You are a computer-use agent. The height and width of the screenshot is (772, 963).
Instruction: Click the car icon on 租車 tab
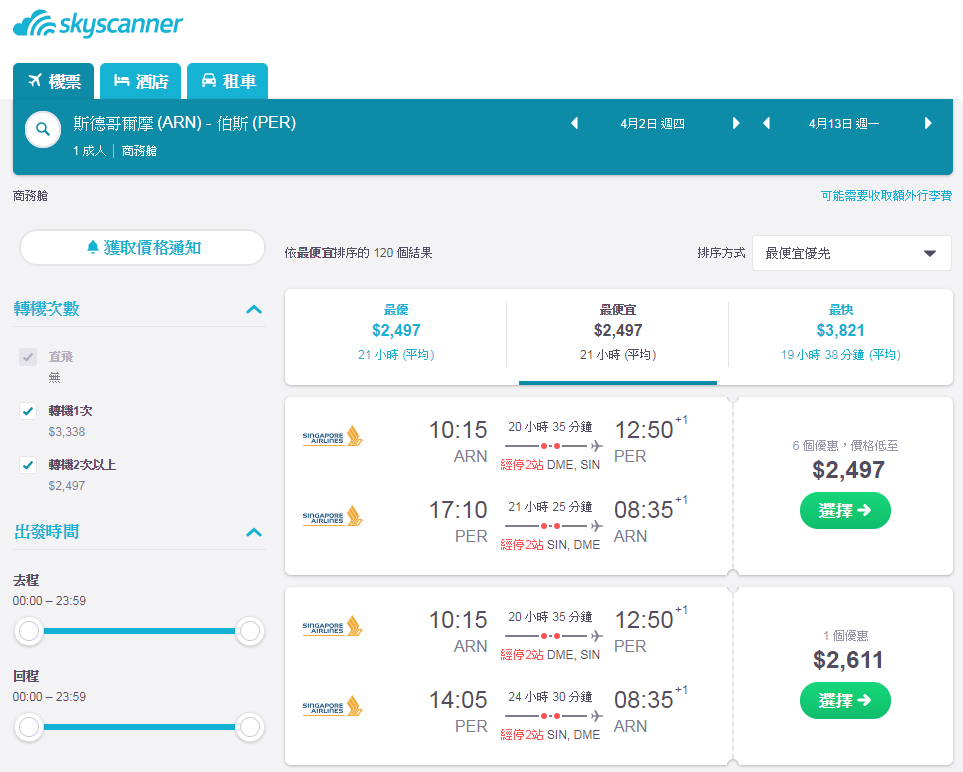click(209, 80)
